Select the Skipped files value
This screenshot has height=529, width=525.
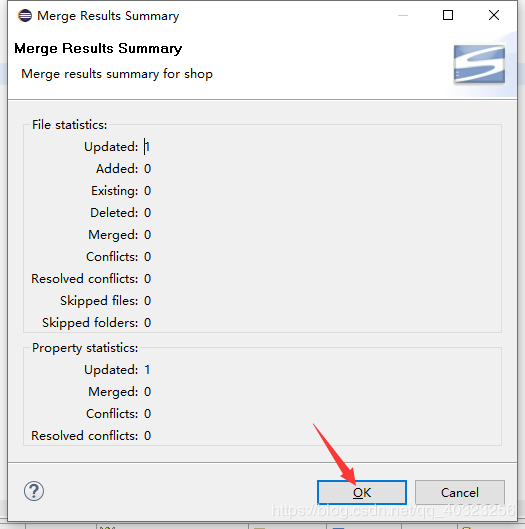pyautogui.click(x=147, y=301)
